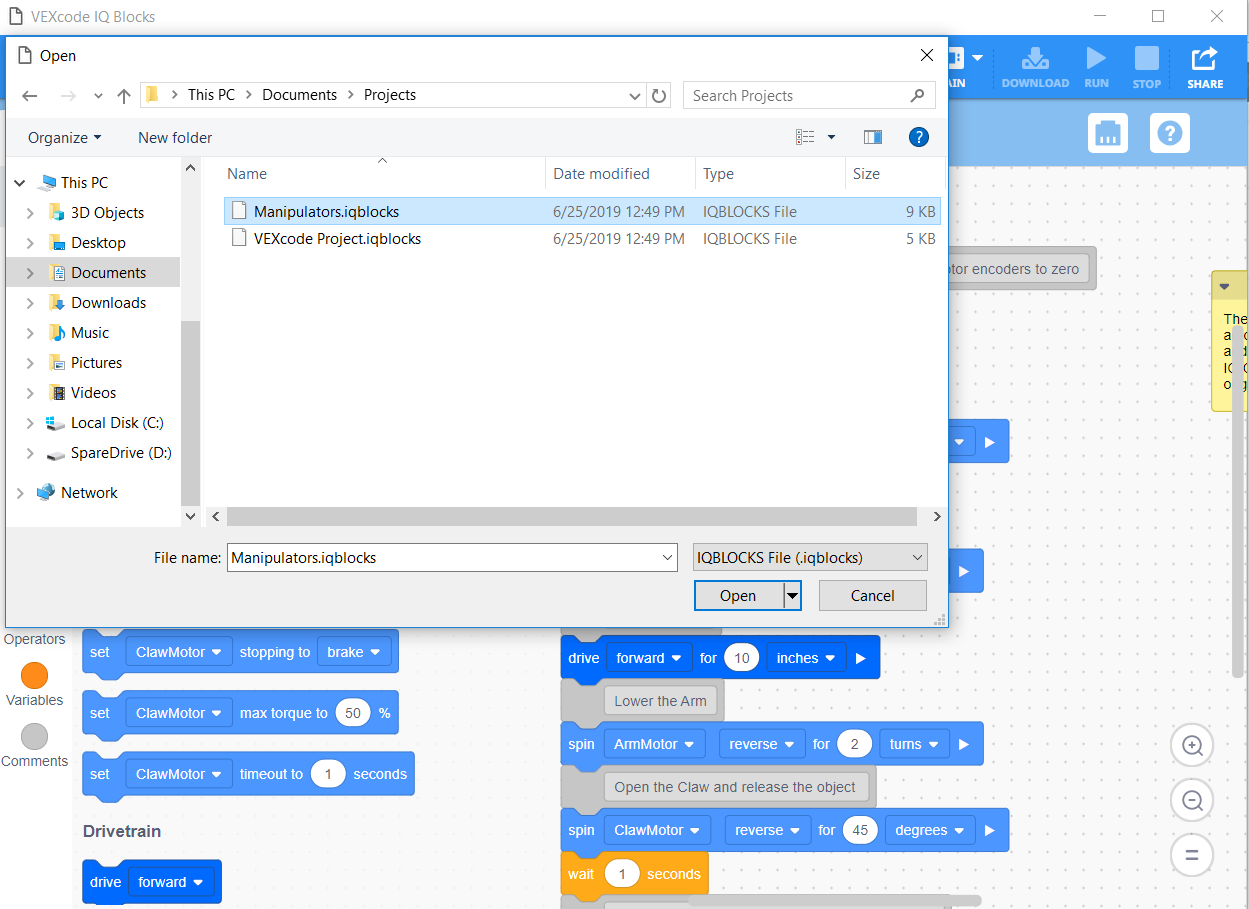Select the Comments category gray circle
This screenshot has width=1249, height=909.
[35, 736]
